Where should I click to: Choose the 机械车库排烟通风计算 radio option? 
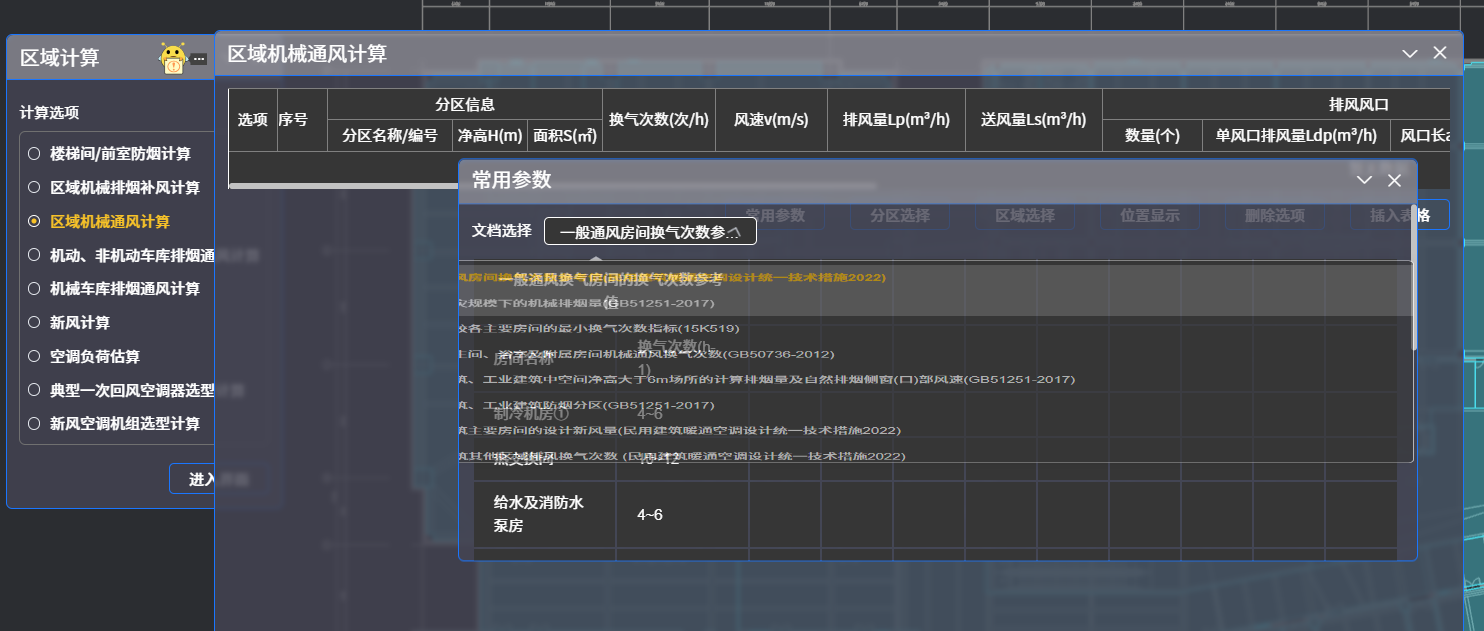pyautogui.click(x=34, y=289)
